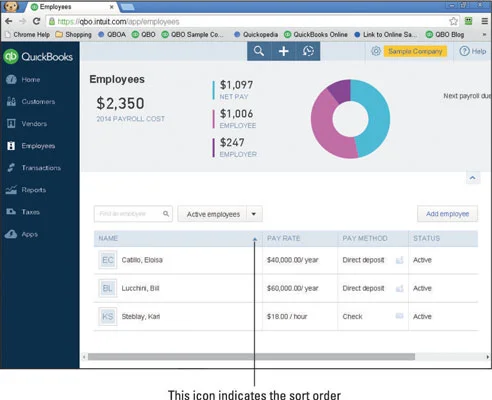
Task: Open Vendors in the sidebar
Action: pyautogui.click(x=34, y=124)
